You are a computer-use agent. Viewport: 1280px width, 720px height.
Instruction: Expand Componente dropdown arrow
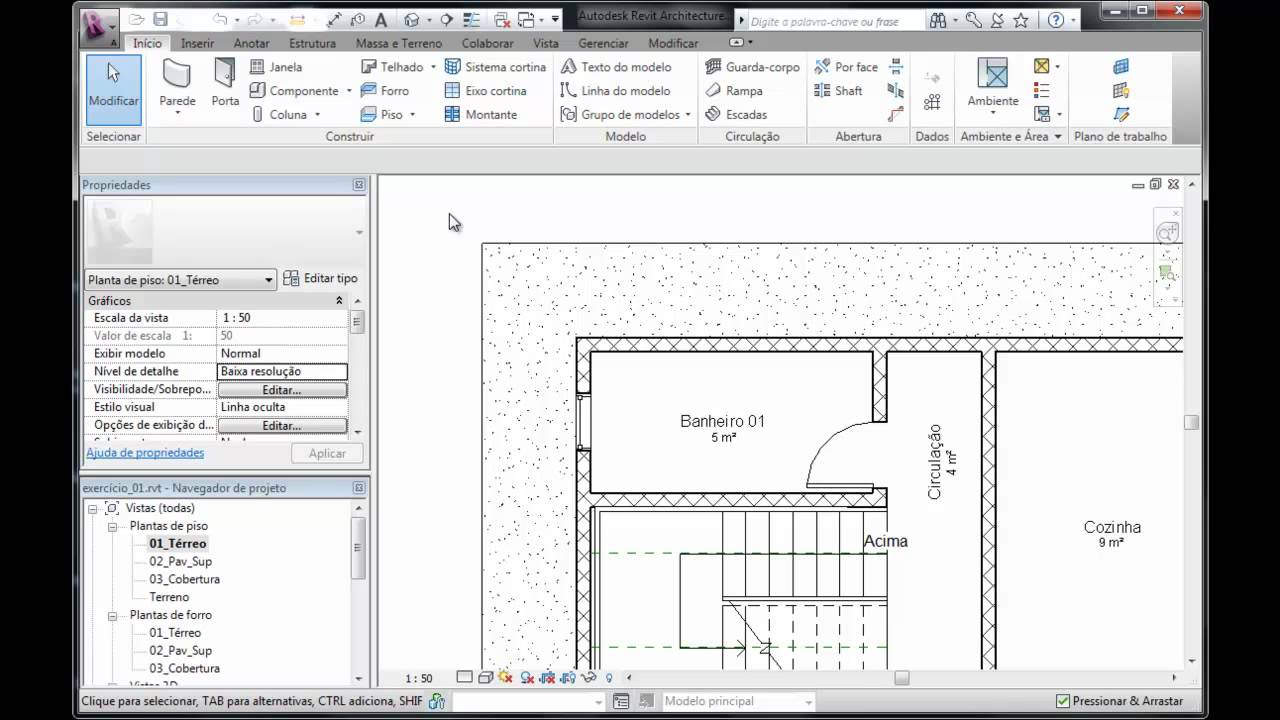point(349,91)
